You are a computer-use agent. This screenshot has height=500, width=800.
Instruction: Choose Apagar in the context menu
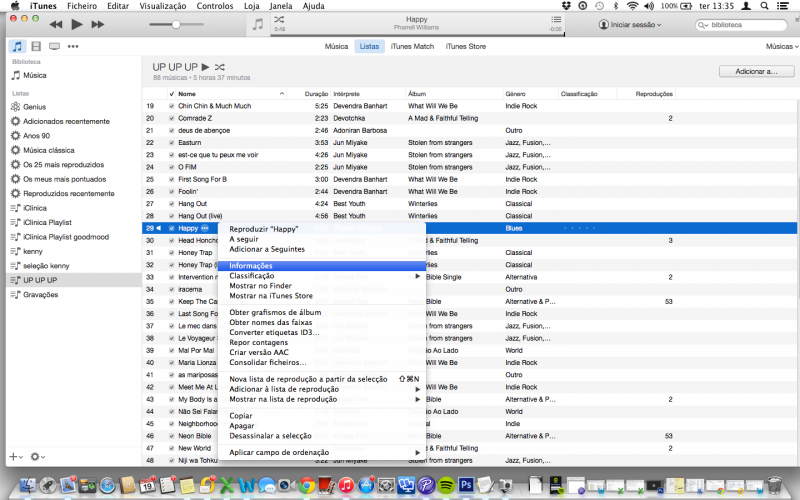coord(321,426)
